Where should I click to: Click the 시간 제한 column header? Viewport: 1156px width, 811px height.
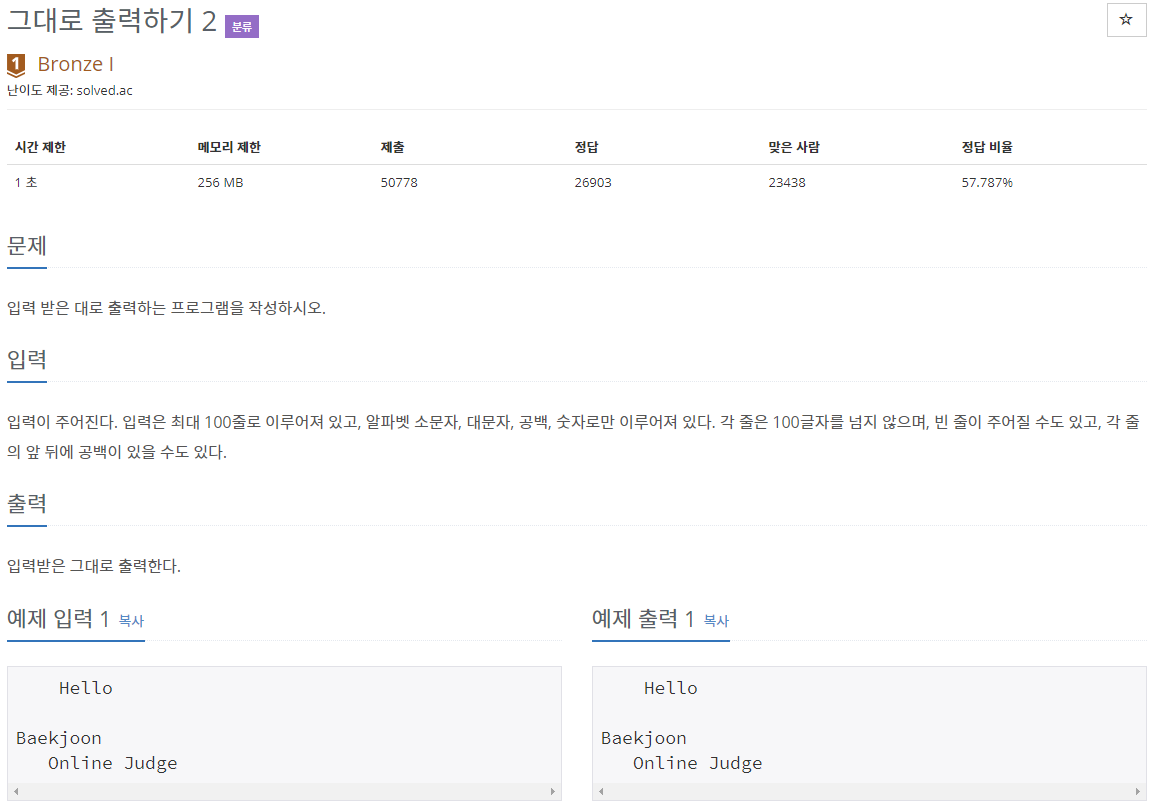41,147
